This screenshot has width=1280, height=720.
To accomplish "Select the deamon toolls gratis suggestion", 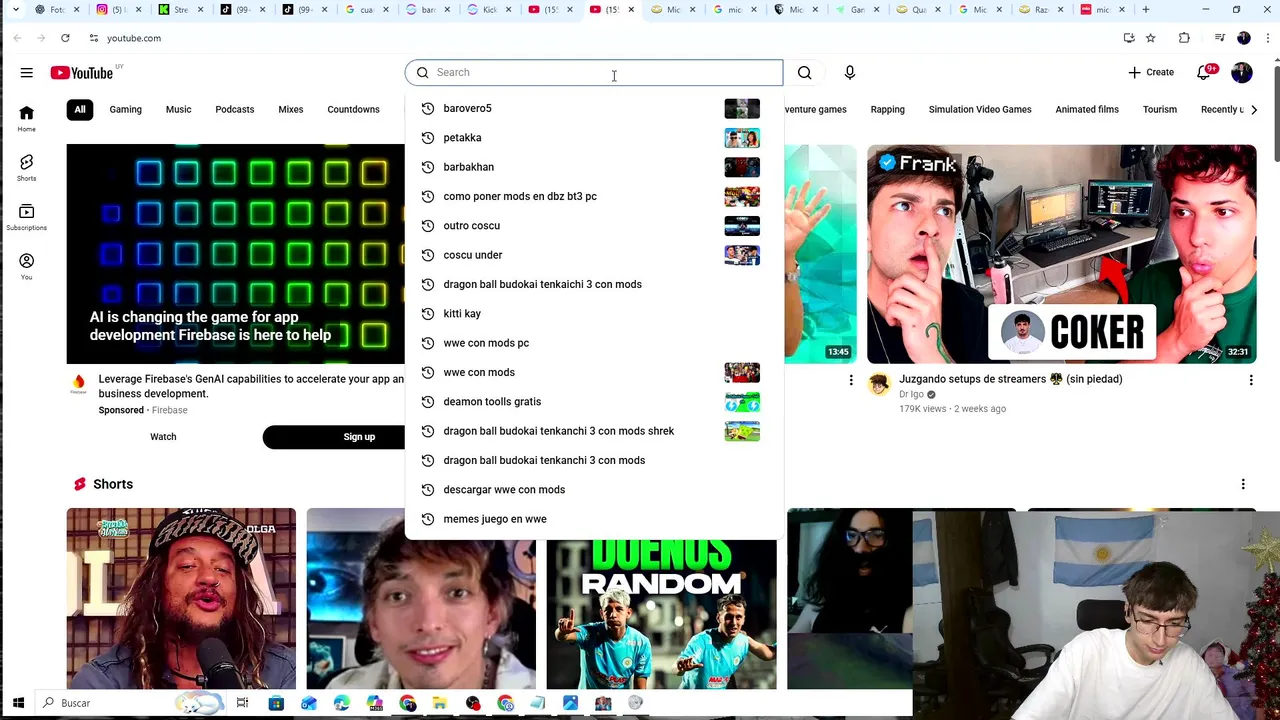I will coord(594,401).
